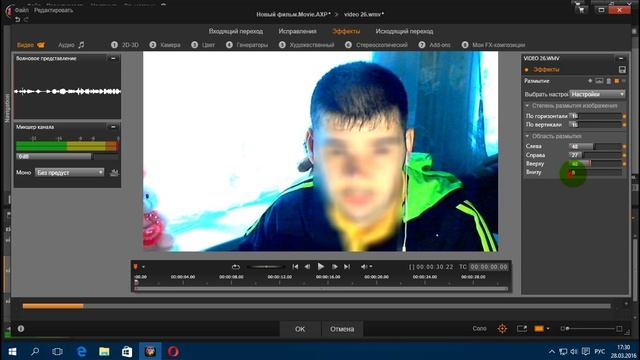Confirm changes with OK button

click(300, 329)
